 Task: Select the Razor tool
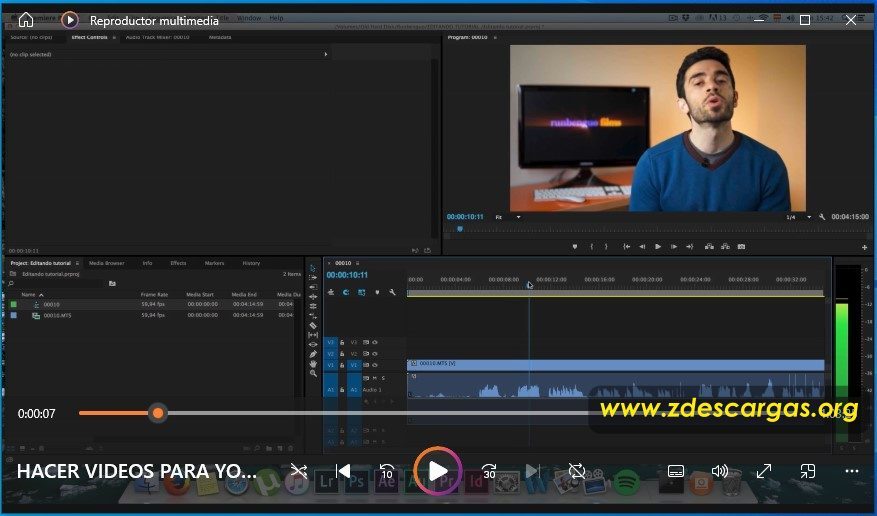(313, 325)
